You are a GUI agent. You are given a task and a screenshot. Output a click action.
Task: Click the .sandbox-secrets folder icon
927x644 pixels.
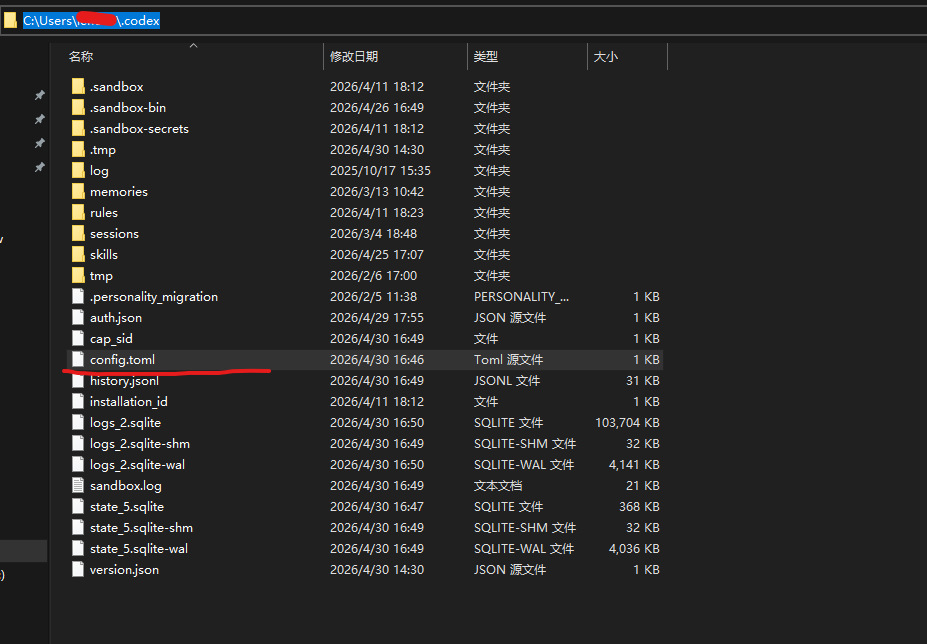click(x=78, y=128)
